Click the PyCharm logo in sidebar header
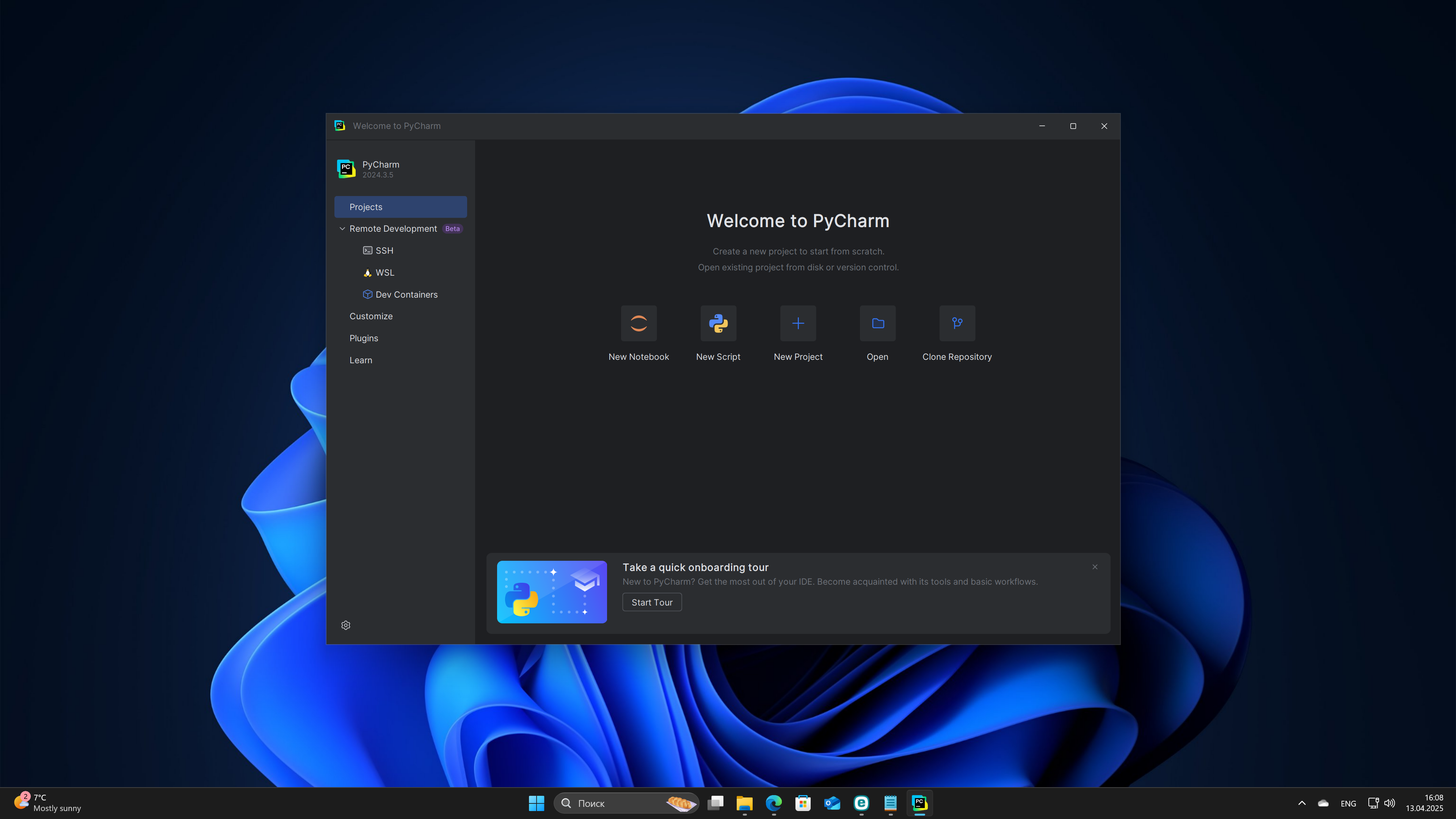1456x819 pixels. click(x=346, y=168)
